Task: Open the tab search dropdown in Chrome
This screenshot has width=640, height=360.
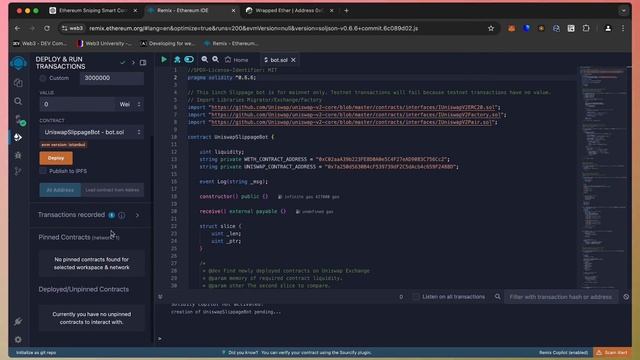Action: click(623, 11)
